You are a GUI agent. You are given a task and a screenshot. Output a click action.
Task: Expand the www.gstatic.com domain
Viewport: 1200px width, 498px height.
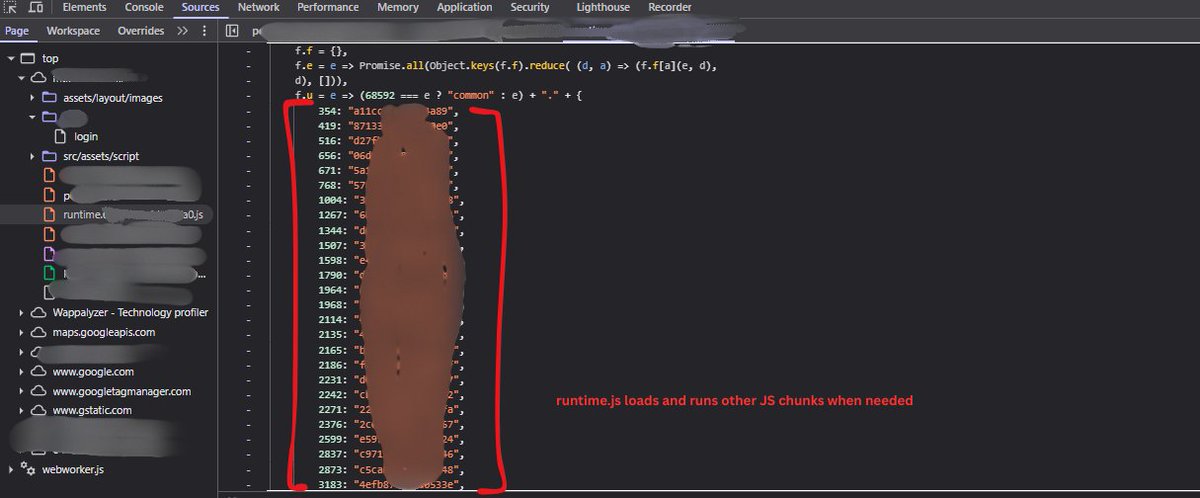[22, 410]
